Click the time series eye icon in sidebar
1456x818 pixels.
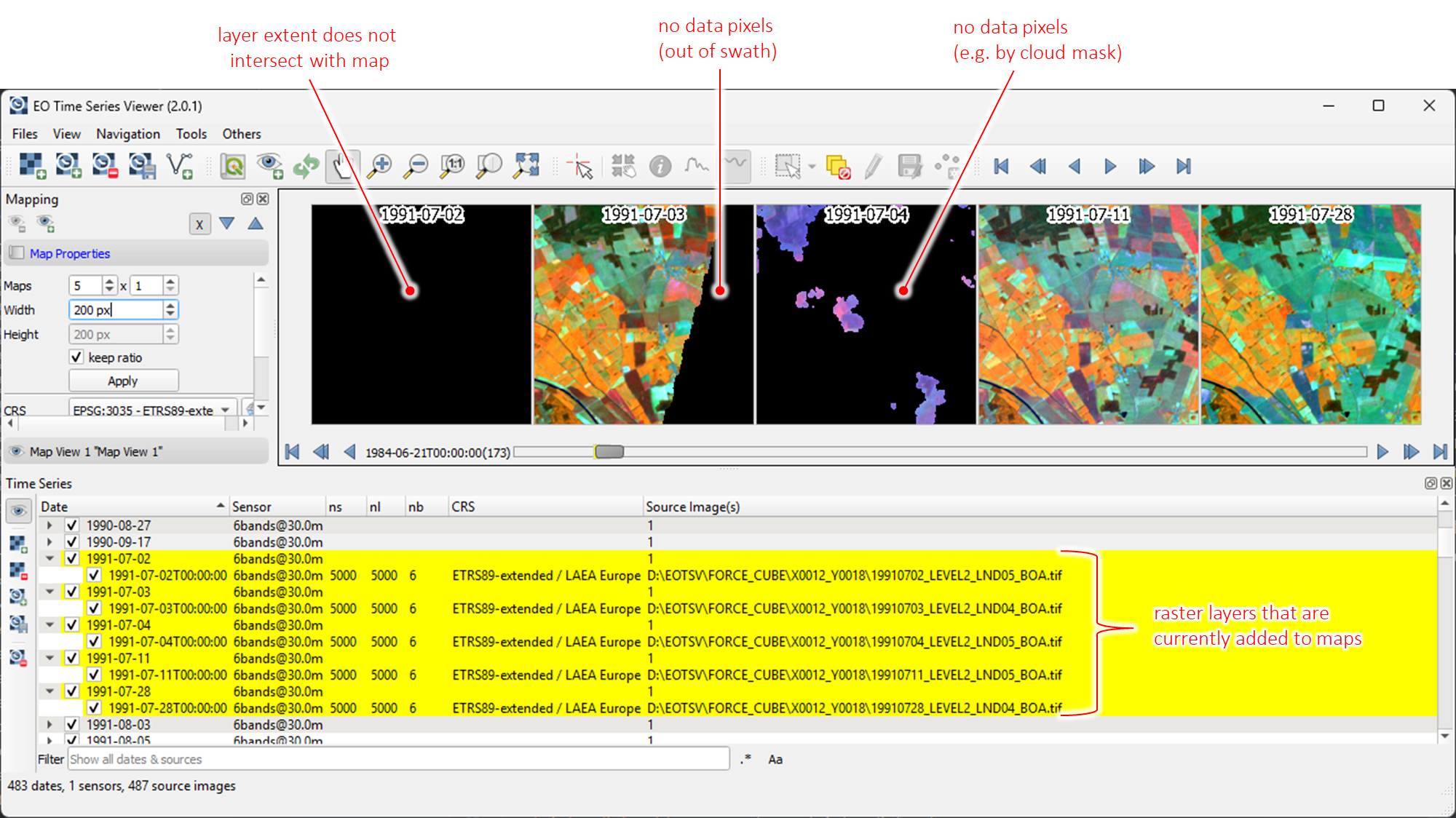coord(18,510)
